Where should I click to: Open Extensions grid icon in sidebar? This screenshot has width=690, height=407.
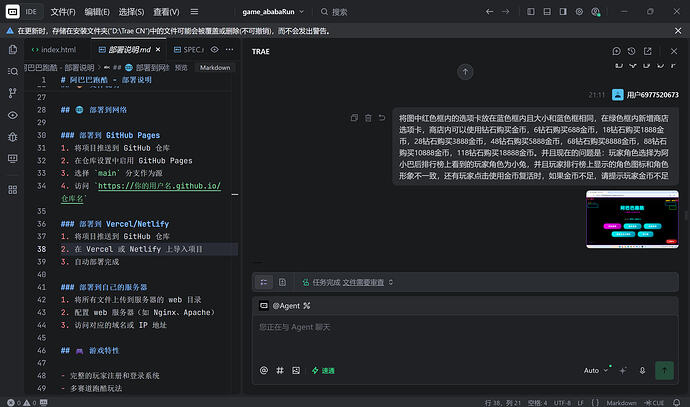(13, 190)
